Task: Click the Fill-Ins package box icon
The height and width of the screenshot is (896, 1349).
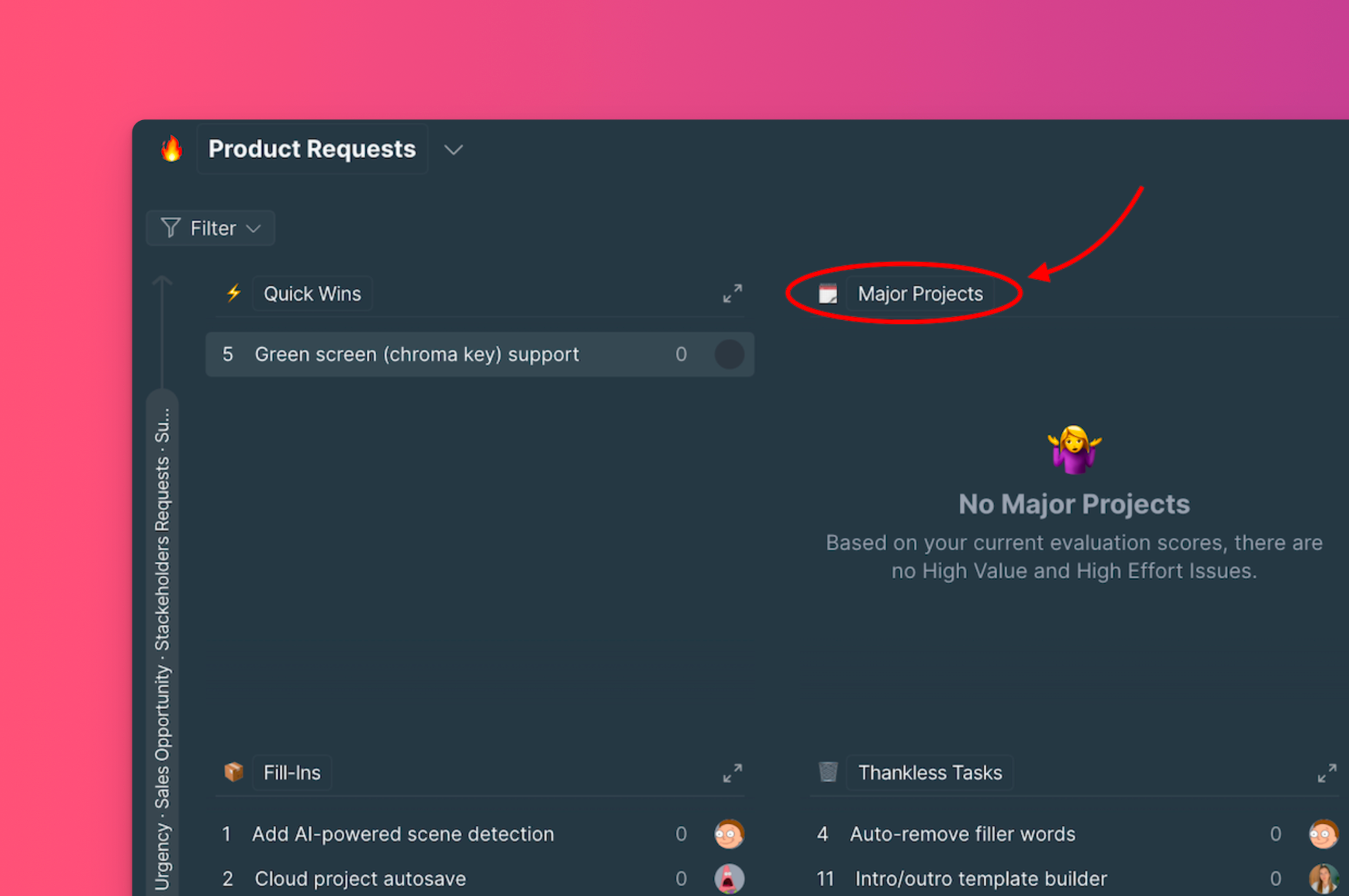Action: [233, 772]
